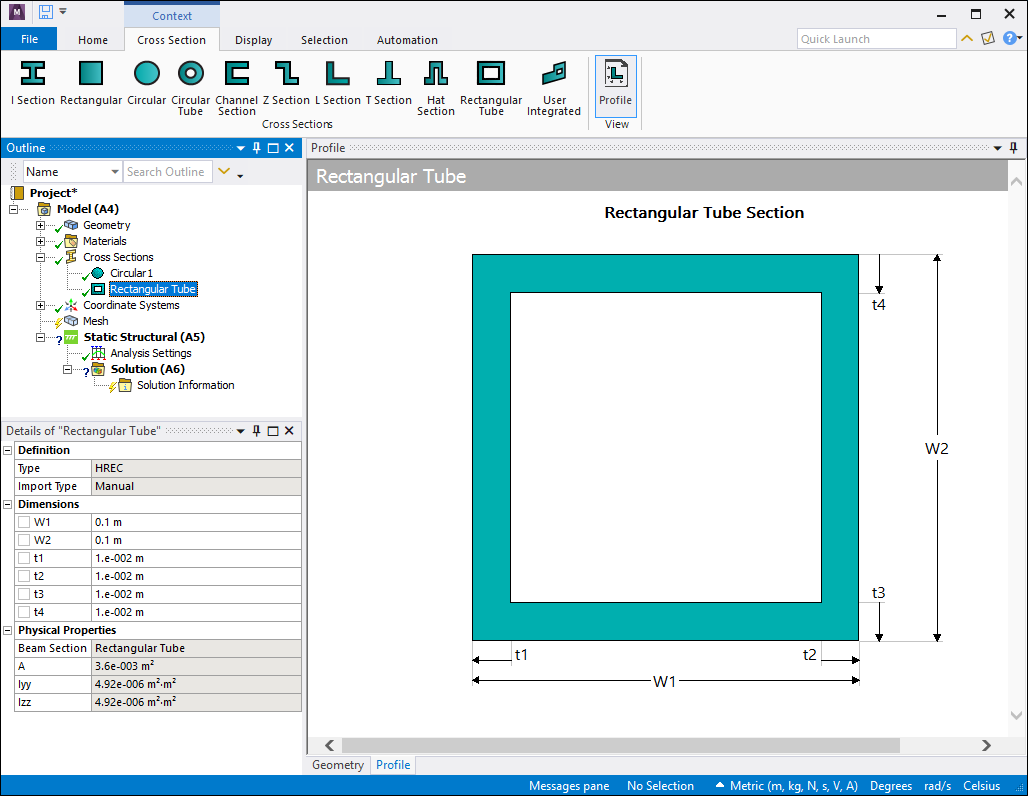
Task: Switch to the Geometry view tab
Action: [x=338, y=765]
